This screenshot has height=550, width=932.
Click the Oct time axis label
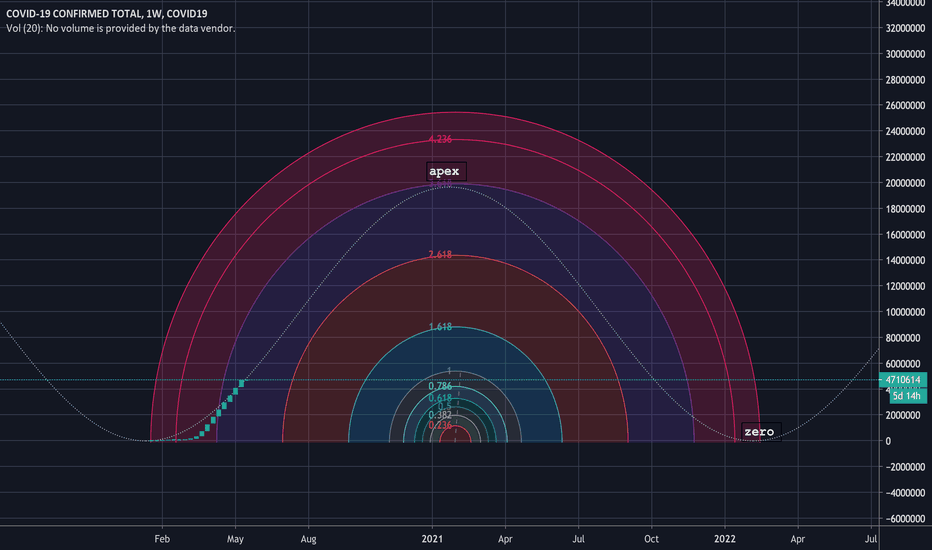coord(651,539)
